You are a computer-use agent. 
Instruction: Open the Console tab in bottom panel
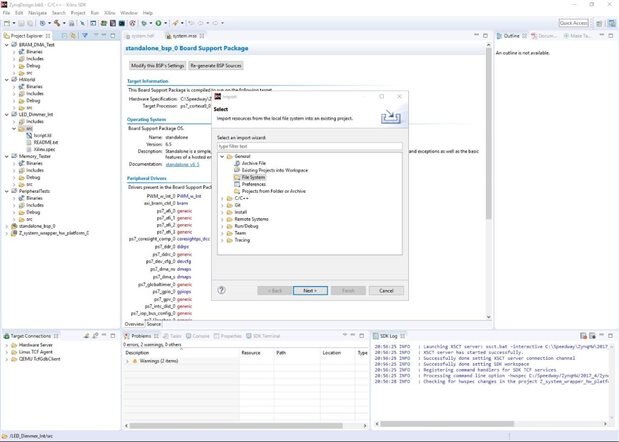coord(200,336)
